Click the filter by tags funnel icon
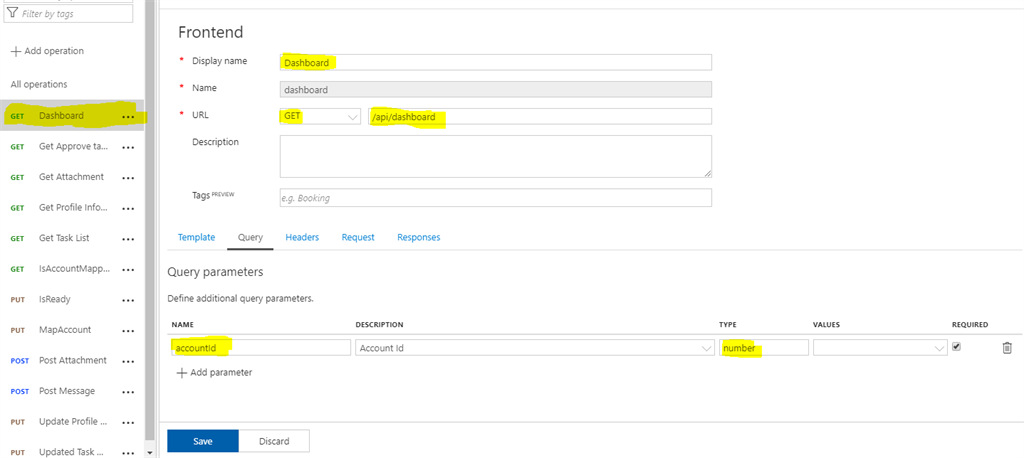The height and width of the screenshot is (458, 1024). pos(12,14)
